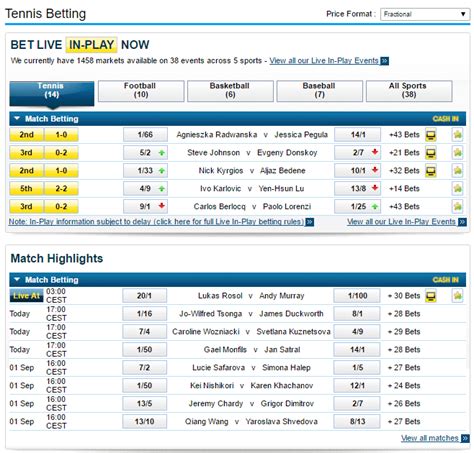474x453 pixels.
Task: Open the live video icon for the Kyrgios v Bedene match
Action: [431, 171]
